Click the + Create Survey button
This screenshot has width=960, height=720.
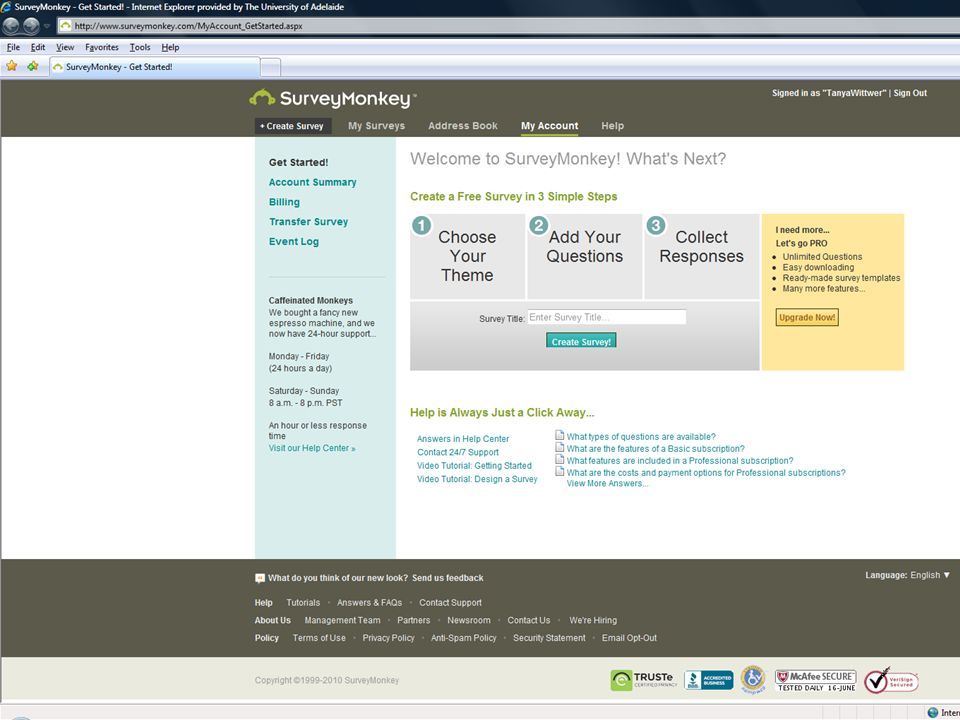(293, 126)
